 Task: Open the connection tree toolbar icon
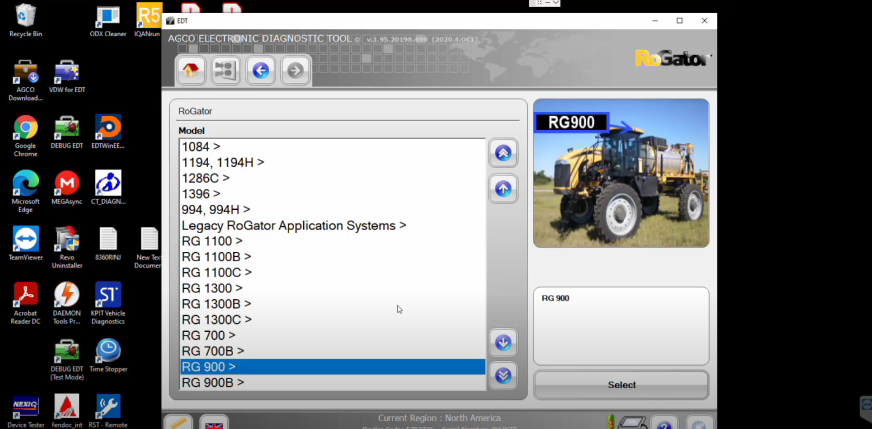(x=226, y=70)
